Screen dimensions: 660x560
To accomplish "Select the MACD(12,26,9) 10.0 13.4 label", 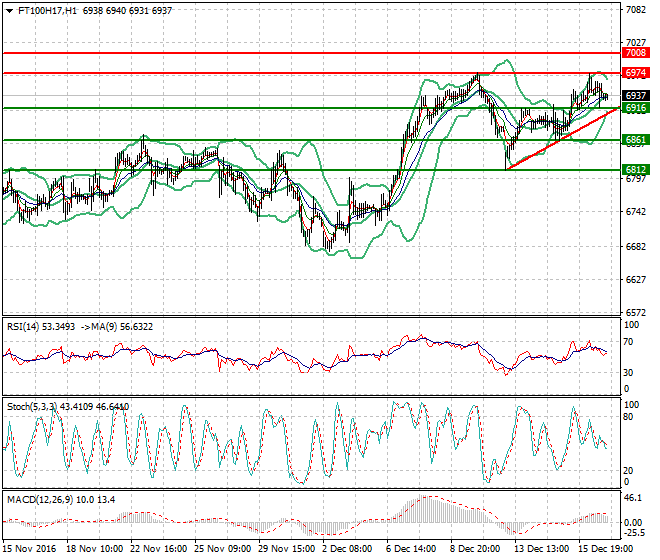I will click(61, 500).
